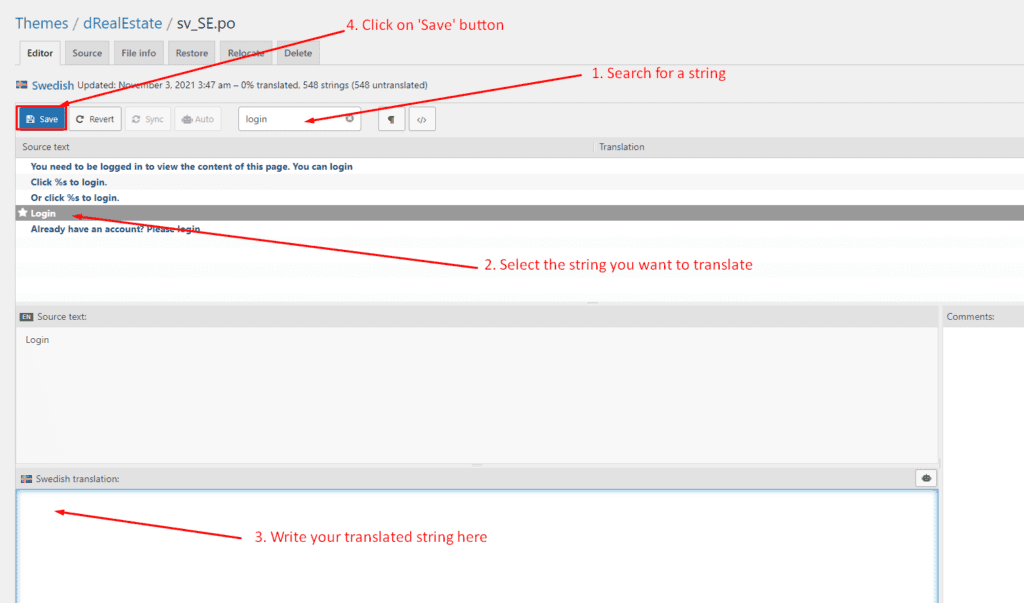Screen dimensions: 1024x603
Task: Open the File info tab
Action: (x=138, y=53)
